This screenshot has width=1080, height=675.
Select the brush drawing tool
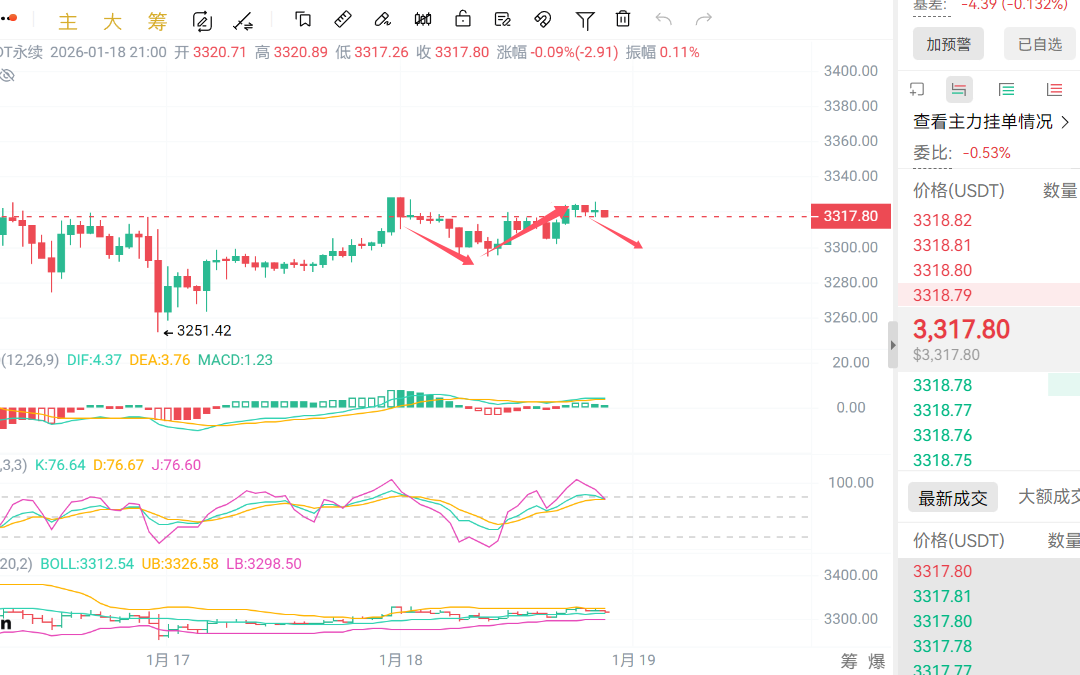[x=382, y=19]
